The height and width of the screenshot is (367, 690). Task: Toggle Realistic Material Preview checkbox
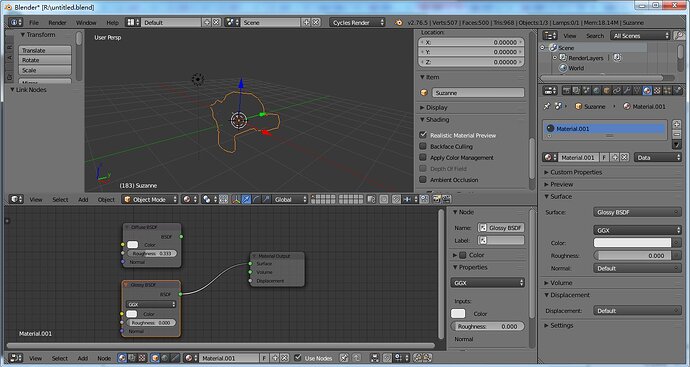(x=423, y=135)
